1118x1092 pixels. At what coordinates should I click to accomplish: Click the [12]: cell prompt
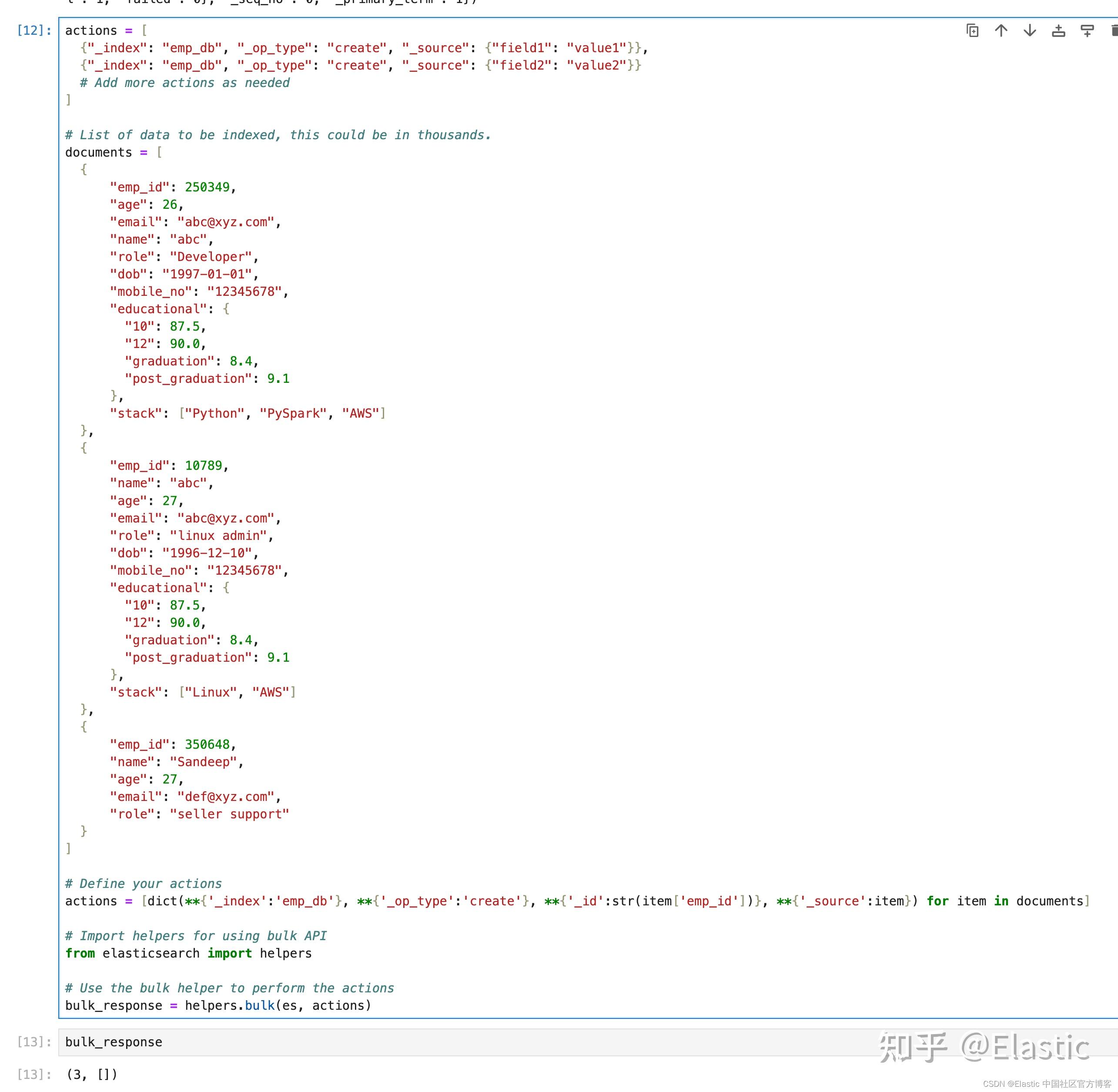34,30
